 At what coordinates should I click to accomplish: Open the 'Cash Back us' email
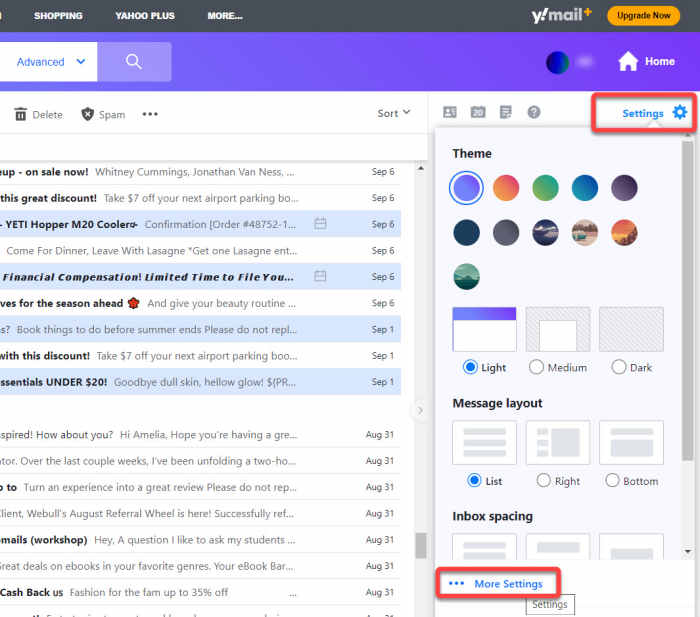point(200,592)
